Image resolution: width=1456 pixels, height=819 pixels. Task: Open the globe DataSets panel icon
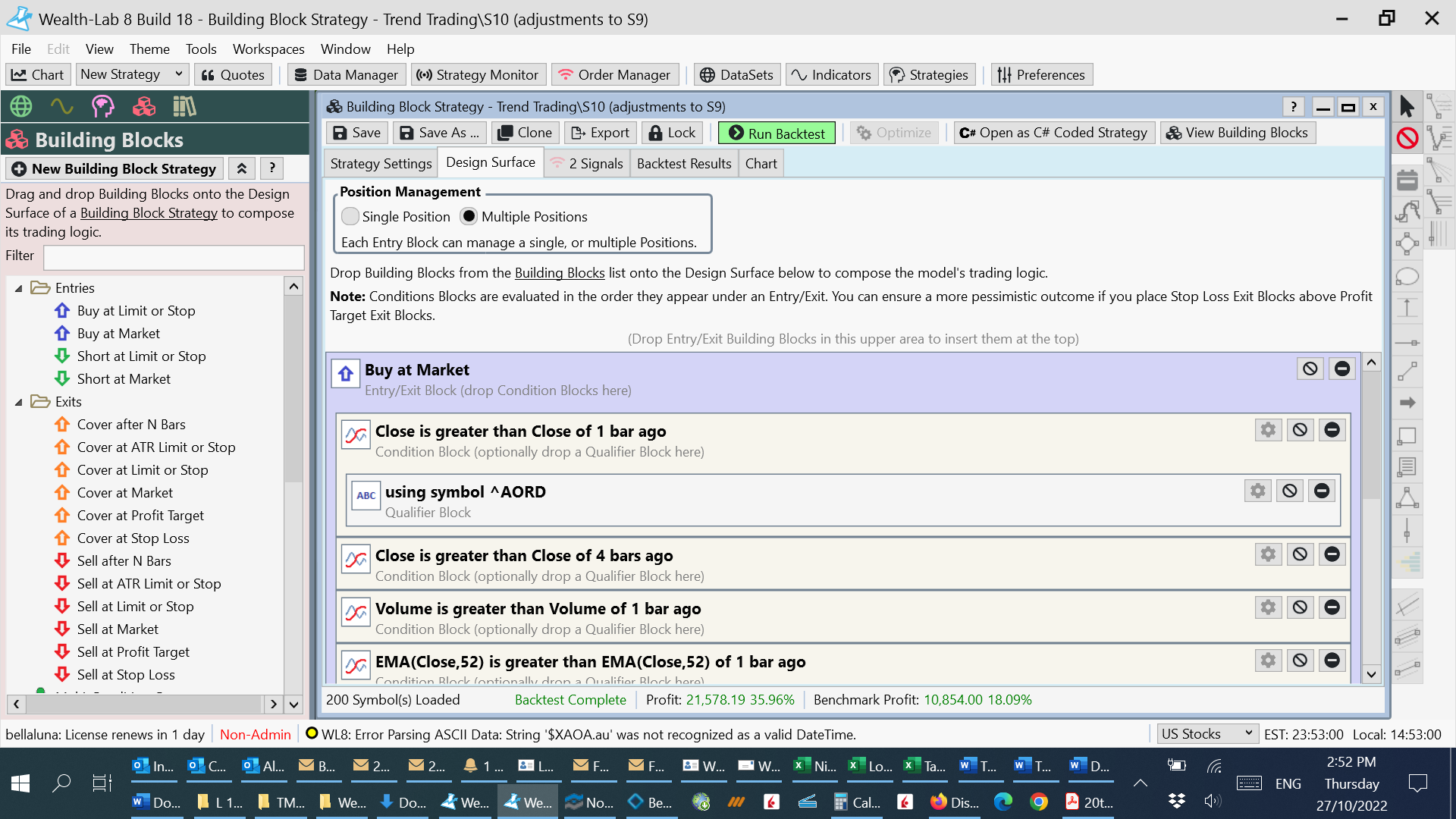tap(21, 106)
